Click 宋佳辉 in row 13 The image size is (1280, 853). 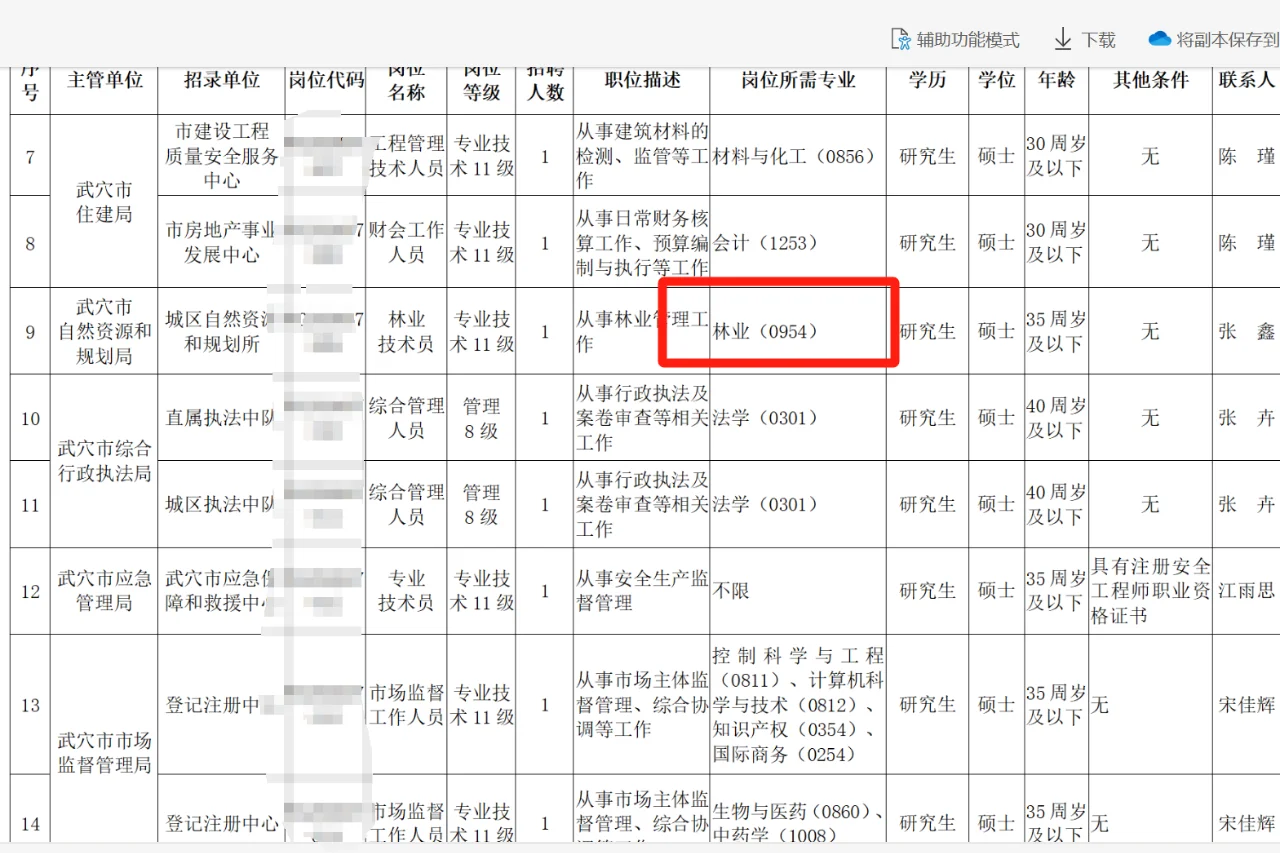pyautogui.click(x=1247, y=705)
